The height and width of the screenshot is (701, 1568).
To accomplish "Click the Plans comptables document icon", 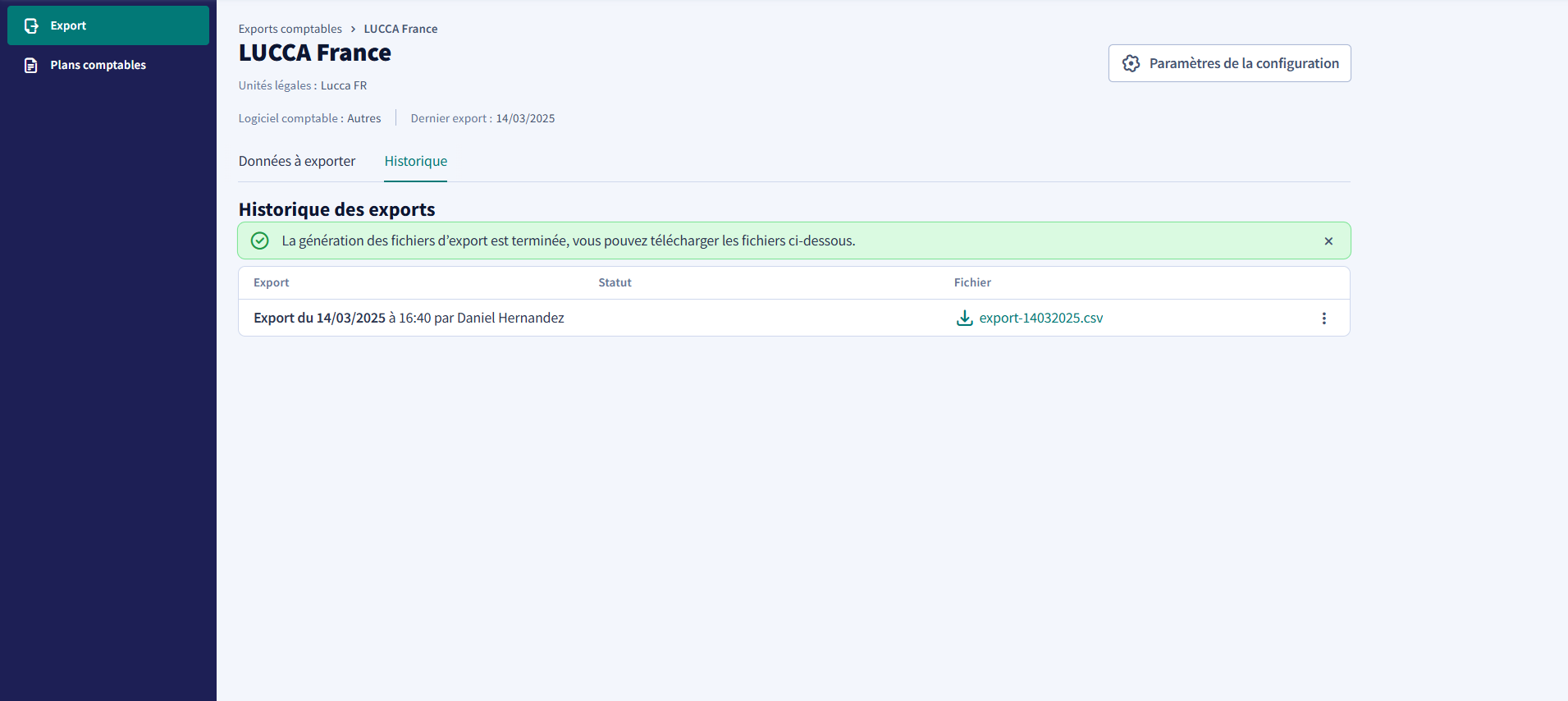I will [31, 65].
